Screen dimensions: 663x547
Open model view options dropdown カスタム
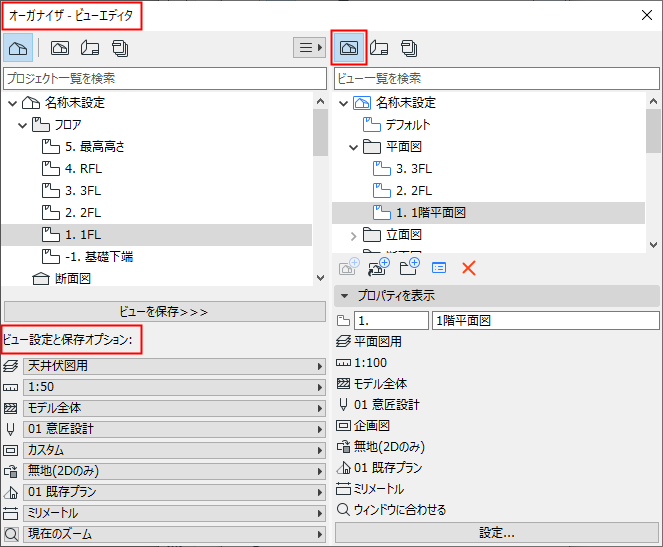click(174, 450)
